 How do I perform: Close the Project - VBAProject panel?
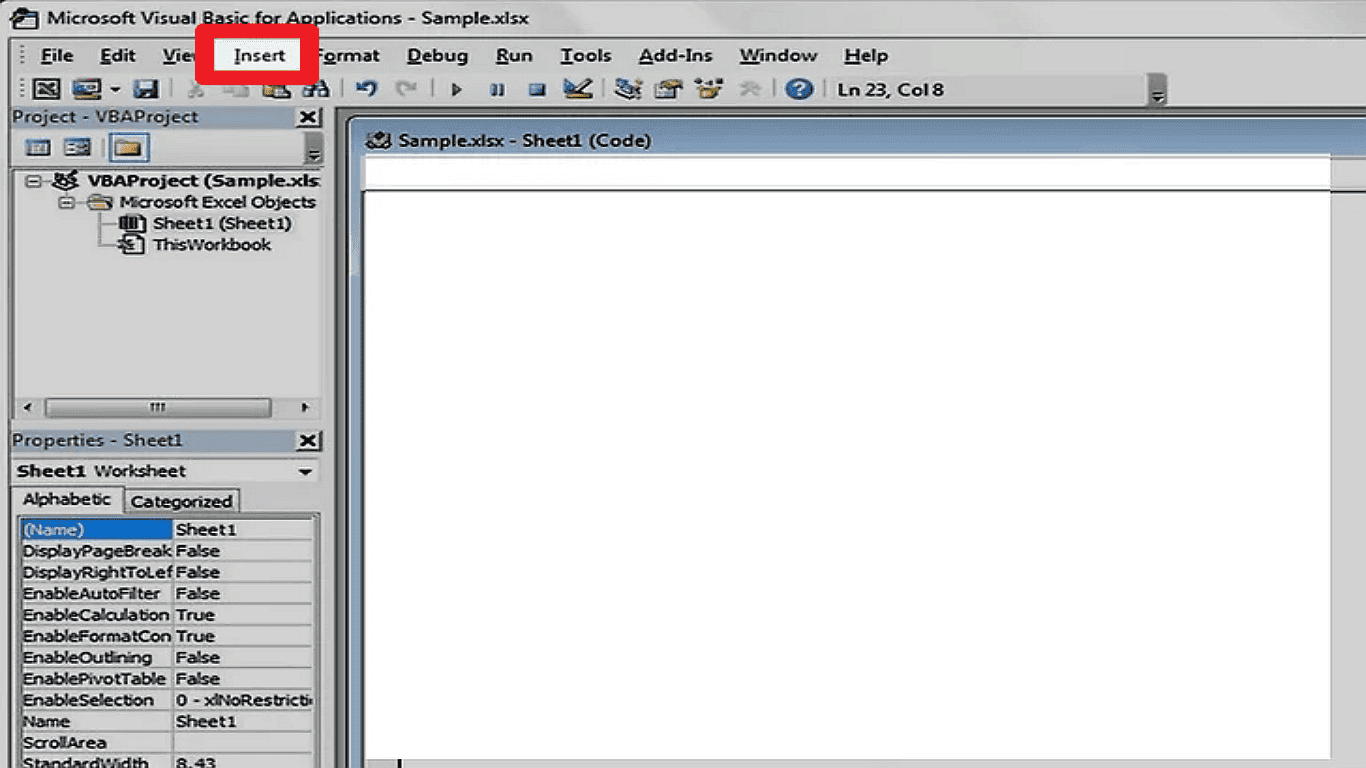point(309,118)
